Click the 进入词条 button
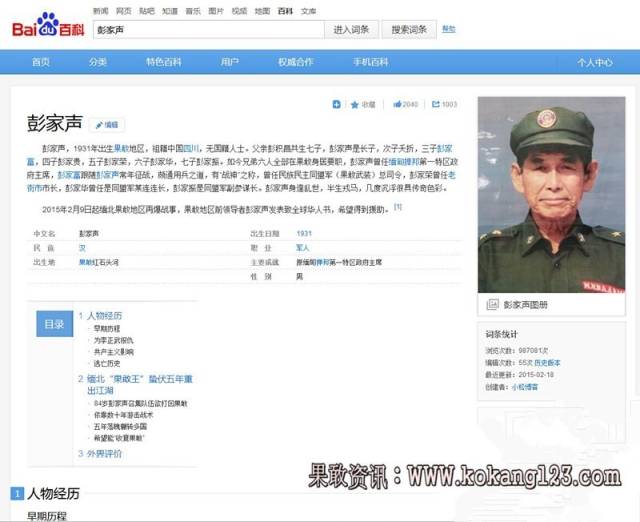 pyautogui.click(x=351, y=30)
